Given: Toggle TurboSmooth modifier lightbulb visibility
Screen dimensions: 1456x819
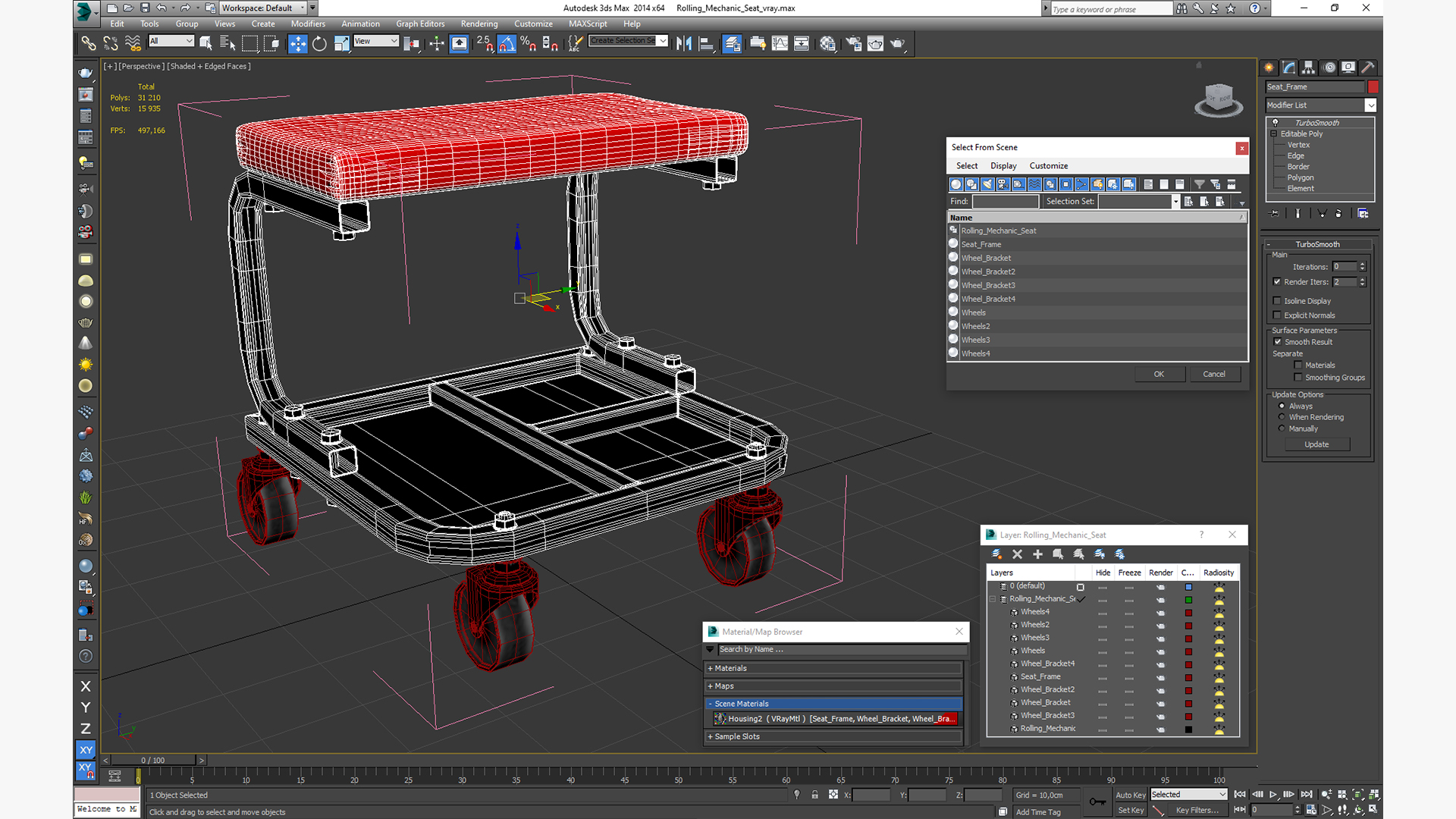Looking at the screenshot, I should (x=1276, y=123).
